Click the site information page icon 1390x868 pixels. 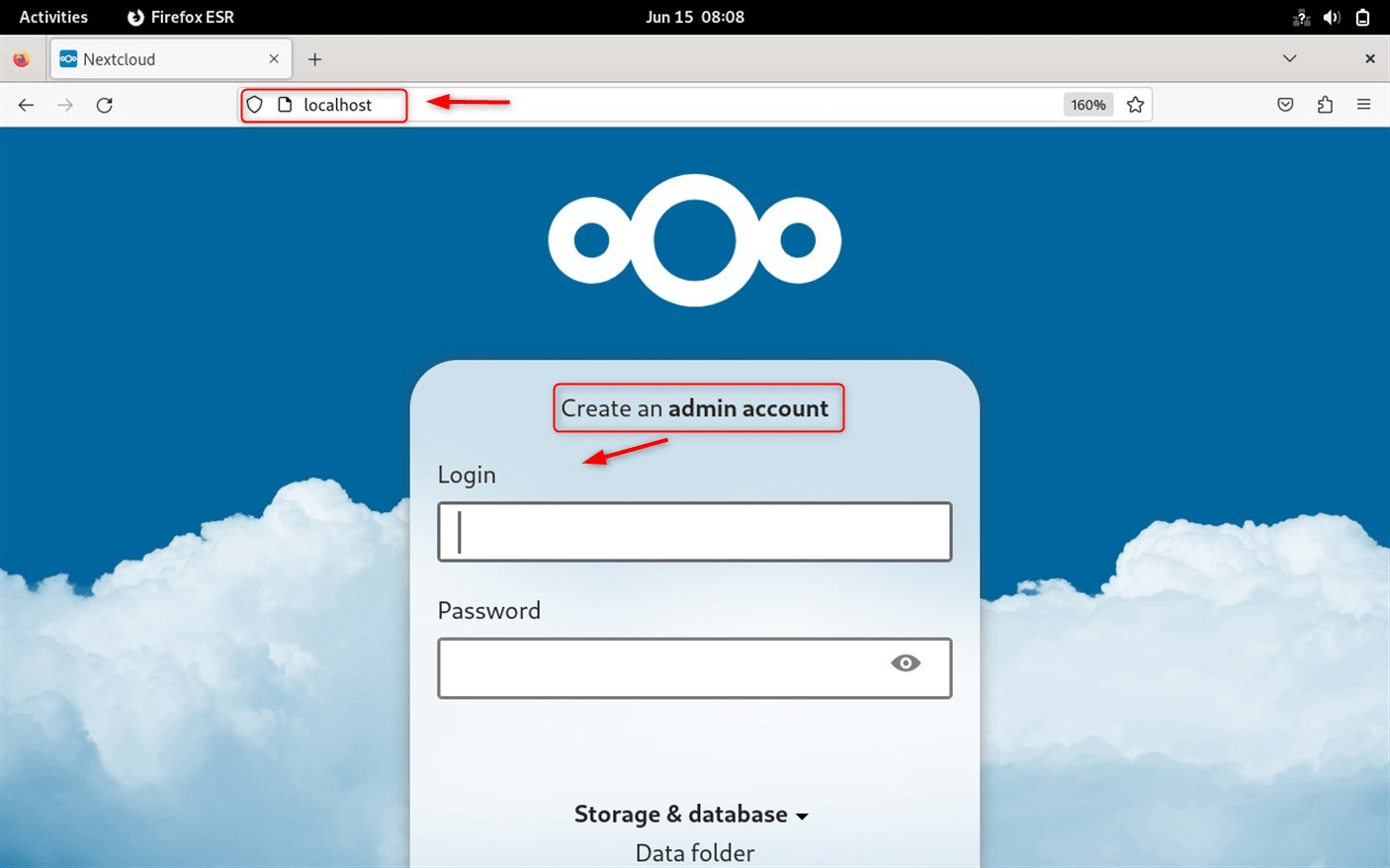[x=285, y=105]
